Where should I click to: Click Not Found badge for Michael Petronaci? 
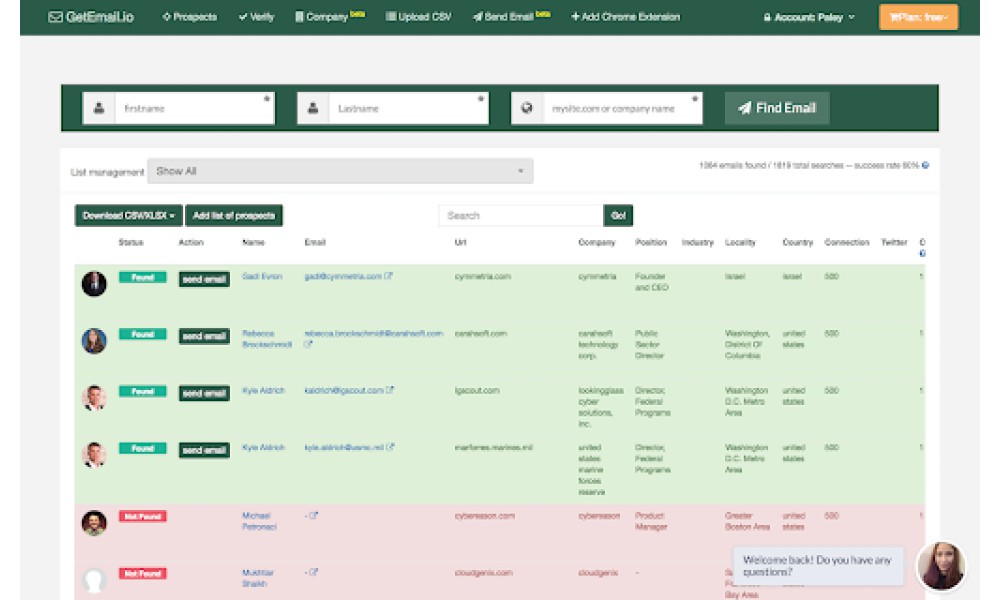tap(142, 516)
